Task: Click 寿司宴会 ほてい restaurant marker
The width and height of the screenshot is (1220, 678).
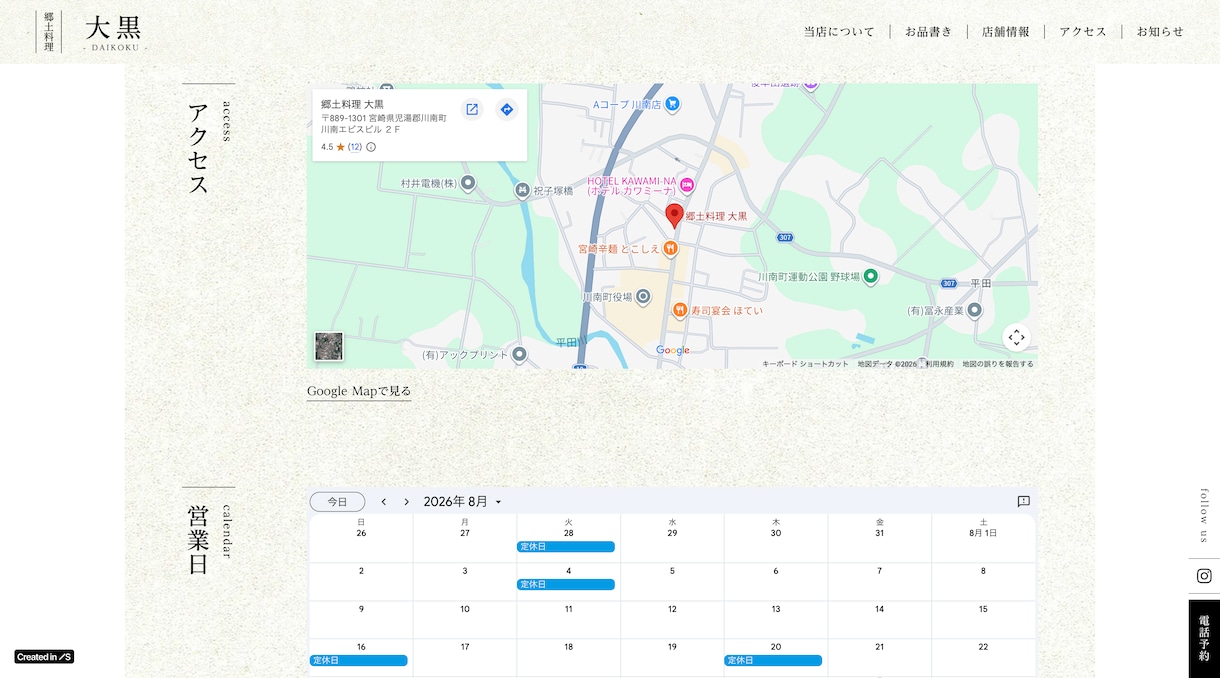Action: pyautogui.click(x=680, y=310)
